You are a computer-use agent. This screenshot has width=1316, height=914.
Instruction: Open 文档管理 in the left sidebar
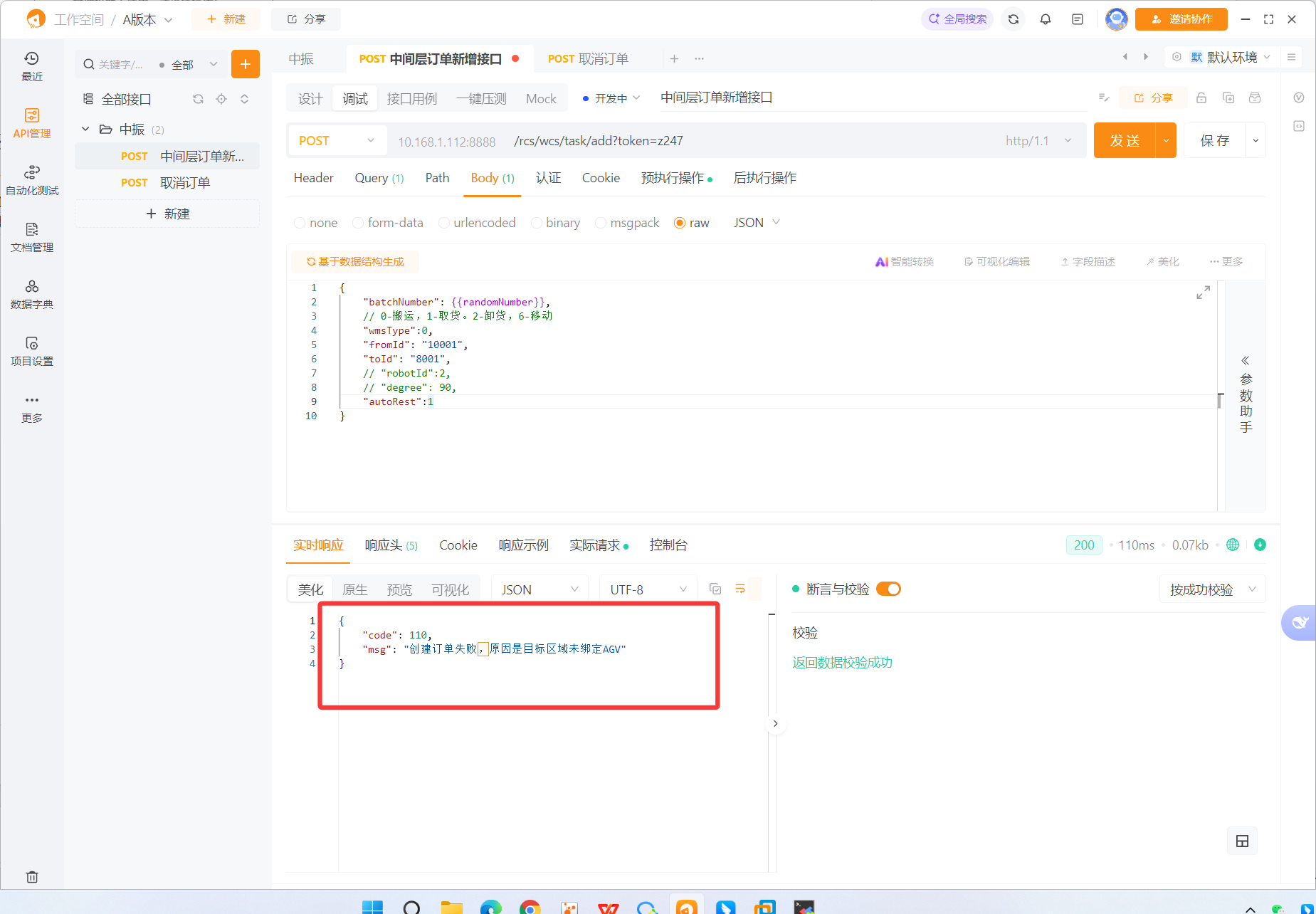(x=32, y=237)
